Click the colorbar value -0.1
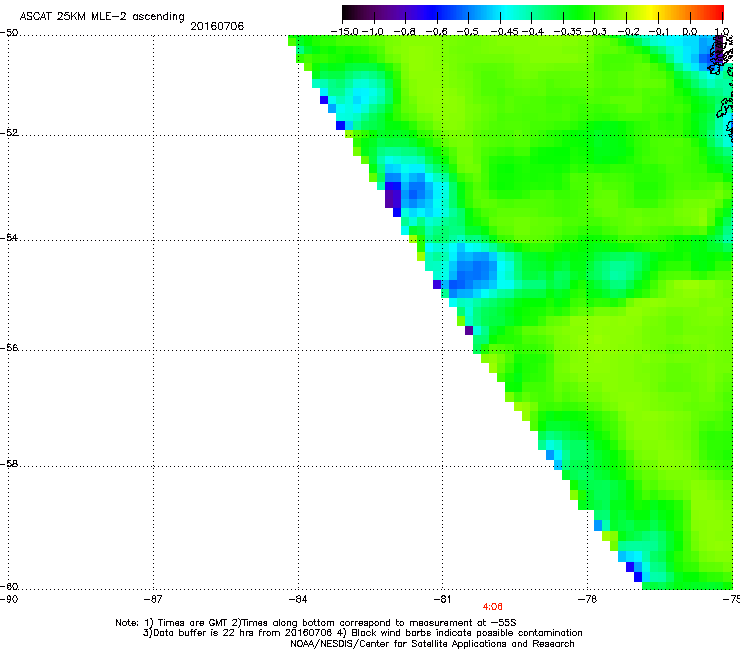This screenshot has height=650, width=740. click(x=659, y=32)
